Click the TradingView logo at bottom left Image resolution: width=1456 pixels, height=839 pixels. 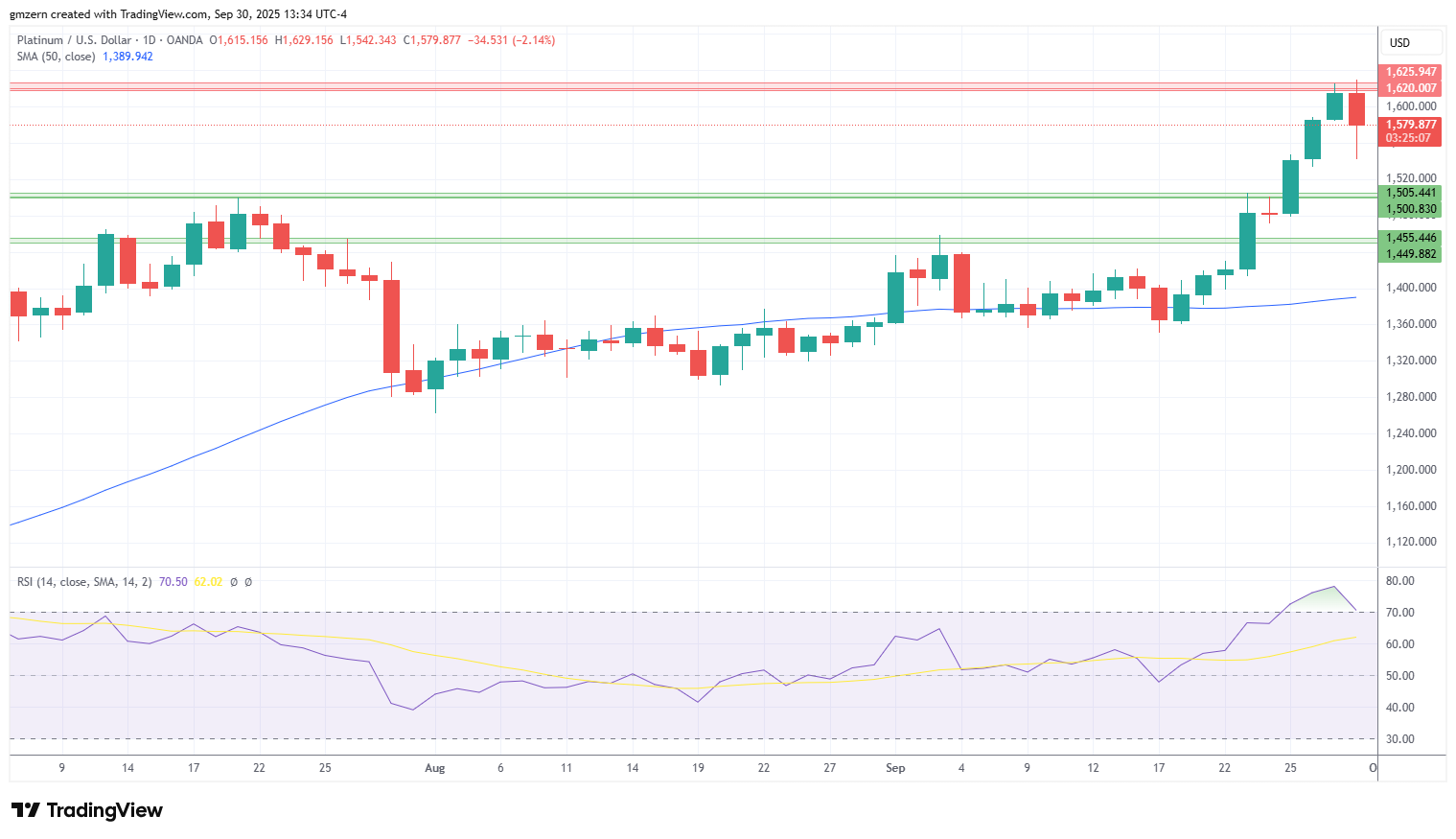[x=87, y=810]
